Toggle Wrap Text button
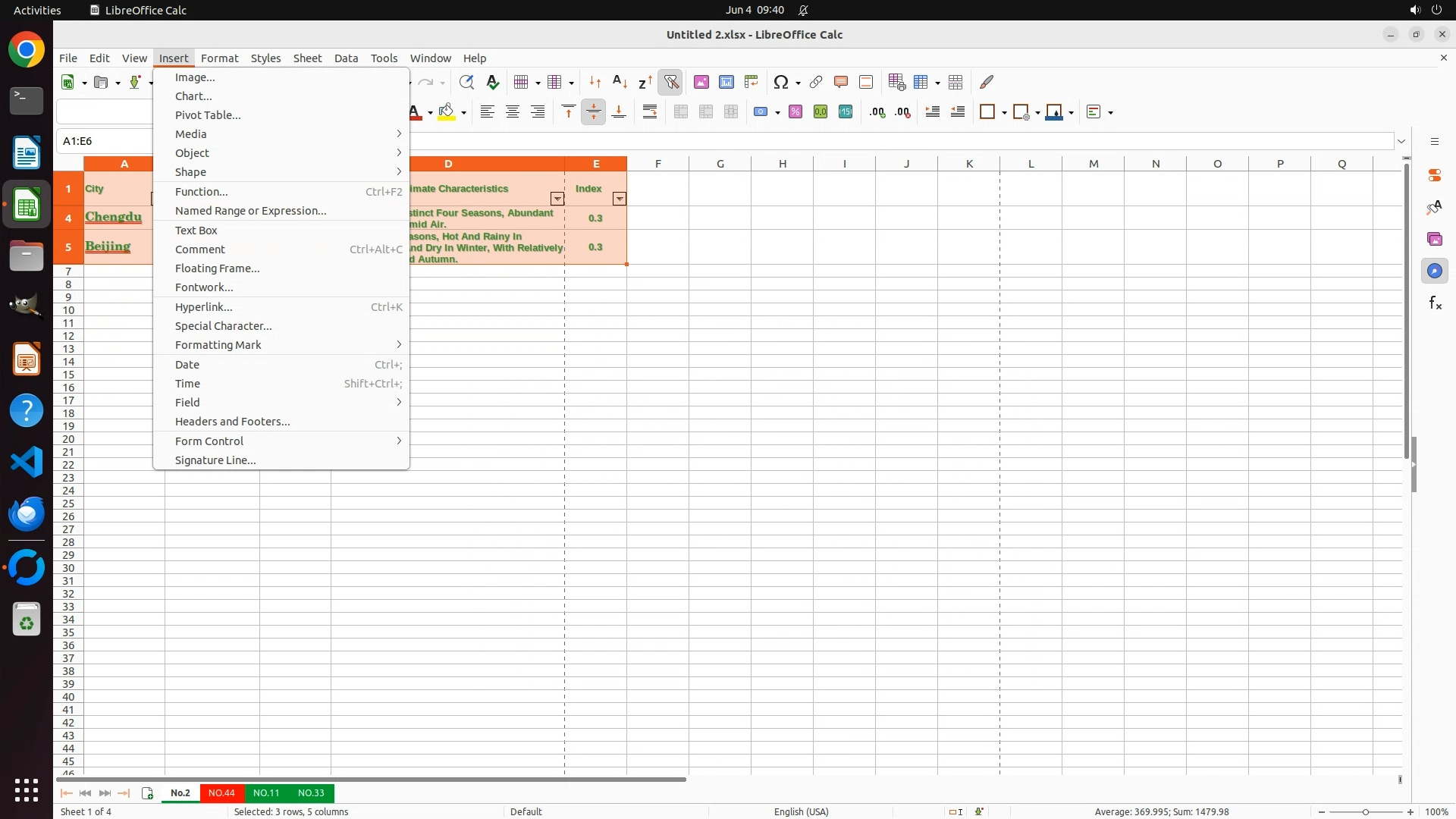 [650, 112]
